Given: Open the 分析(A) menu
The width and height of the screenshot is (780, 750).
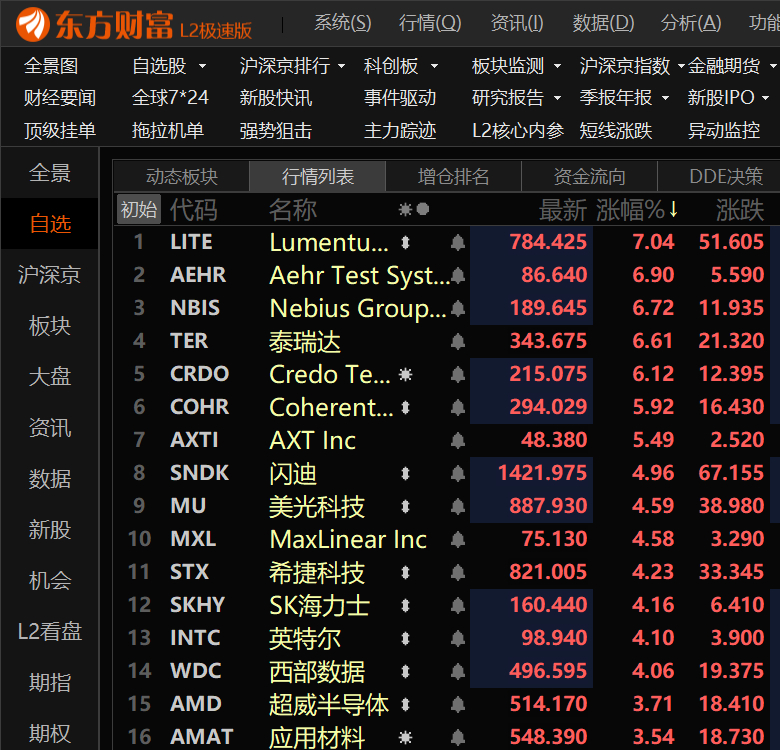Looking at the screenshot, I should tap(691, 23).
